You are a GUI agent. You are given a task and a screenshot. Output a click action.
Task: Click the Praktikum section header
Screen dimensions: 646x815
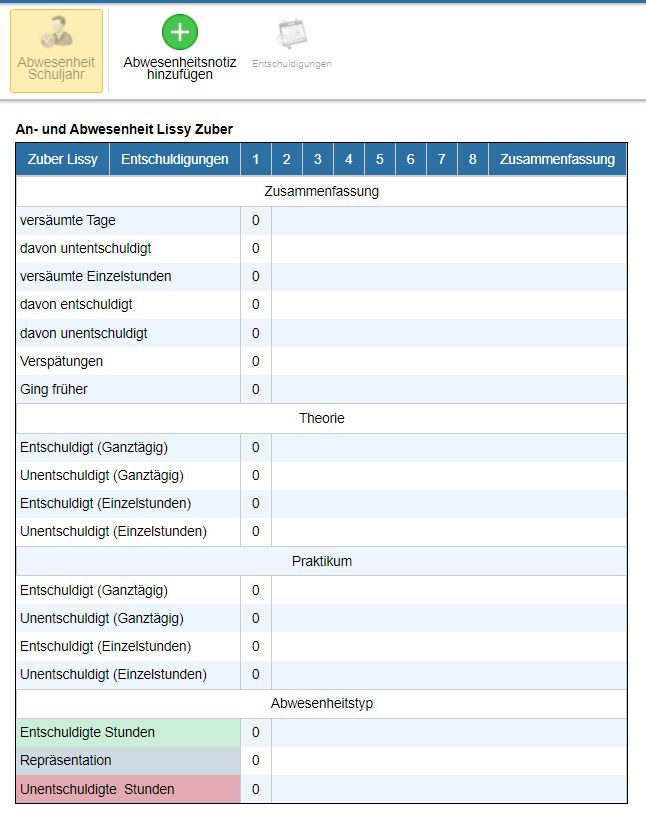[322, 561]
